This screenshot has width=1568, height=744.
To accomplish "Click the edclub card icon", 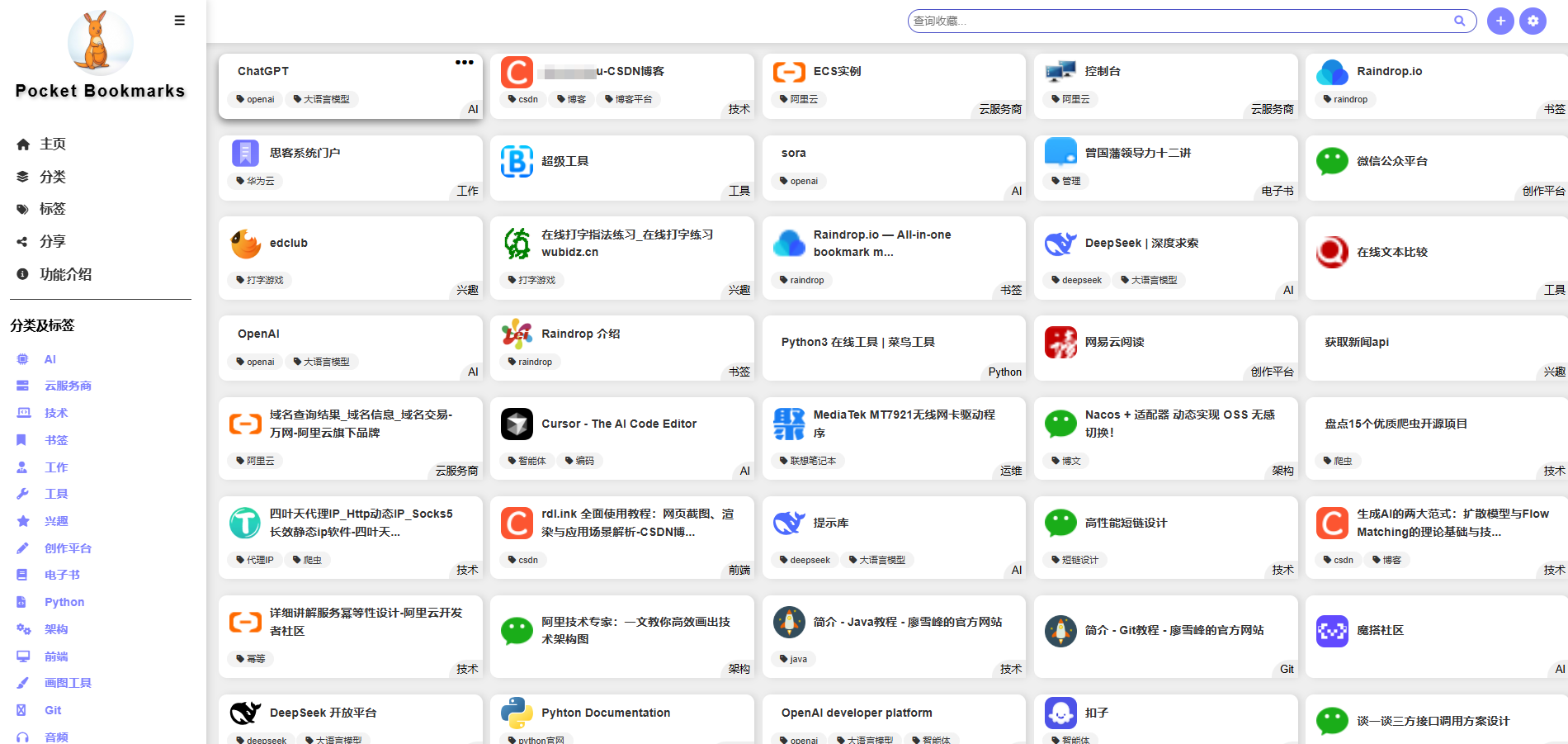I will pyautogui.click(x=245, y=243).
